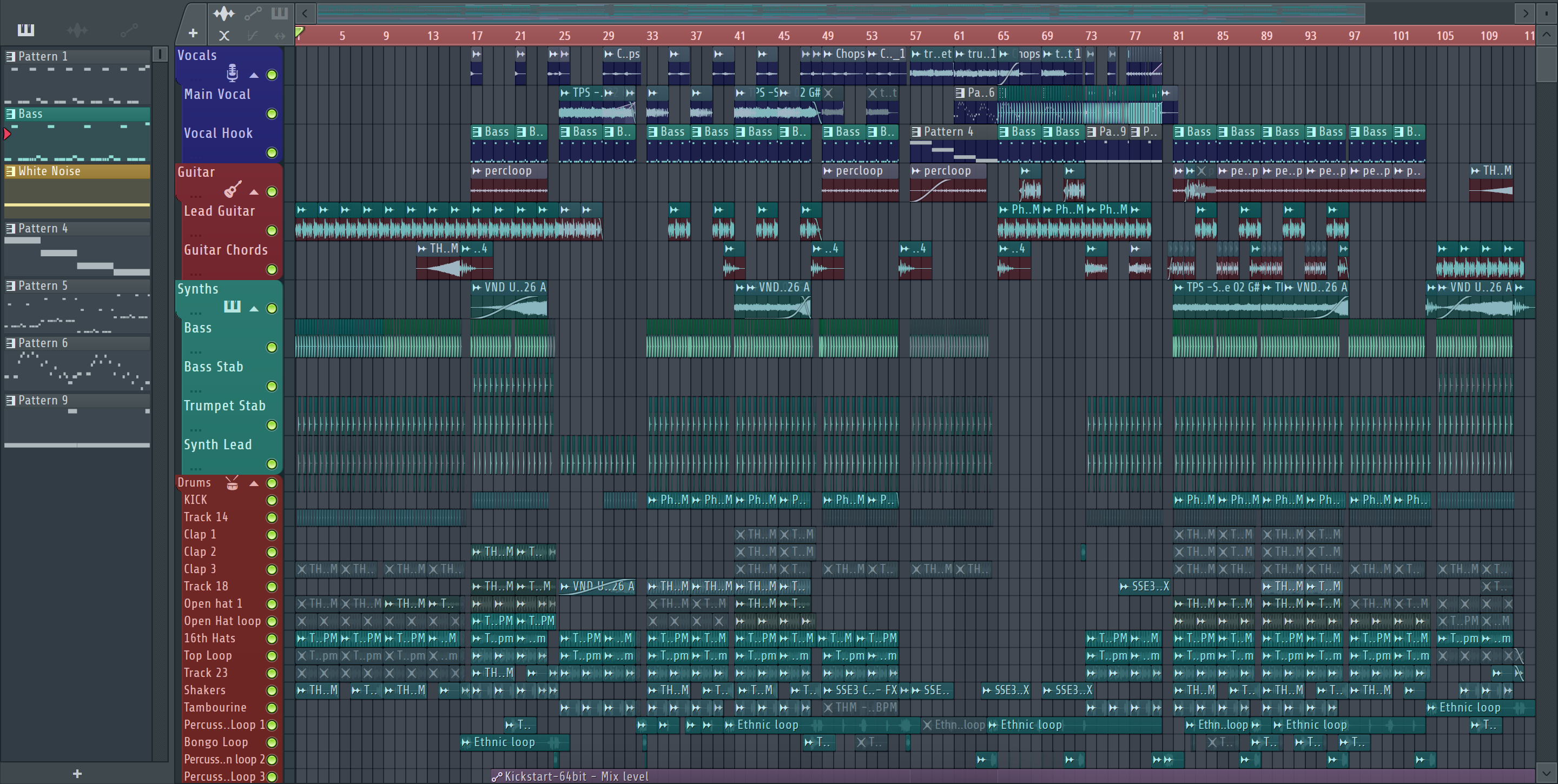This screenshot has width=1558, height=784.
Task: Mute the Vocal Hook track
Action: click(272, 152)
